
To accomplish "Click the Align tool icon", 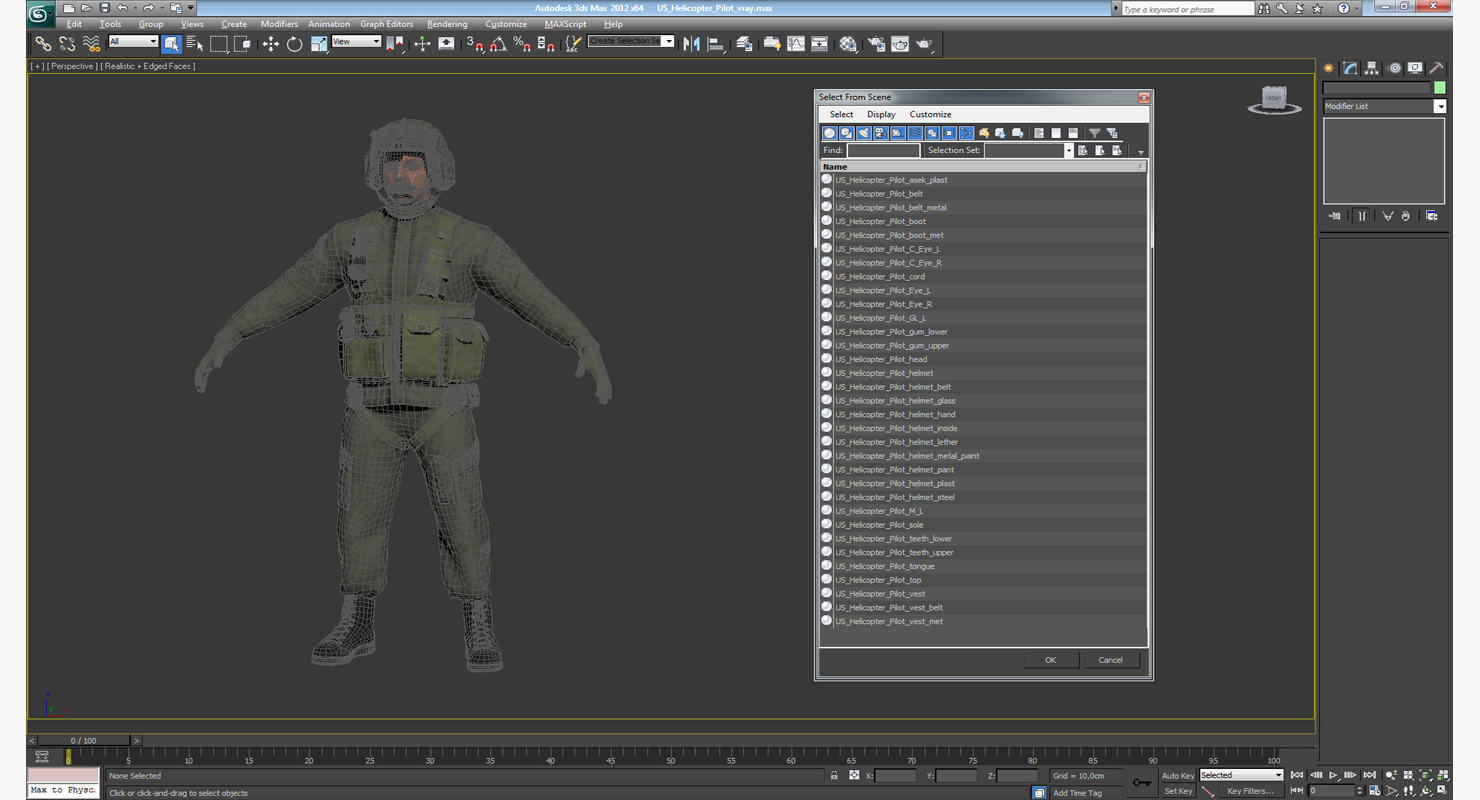I will point(716,44).
